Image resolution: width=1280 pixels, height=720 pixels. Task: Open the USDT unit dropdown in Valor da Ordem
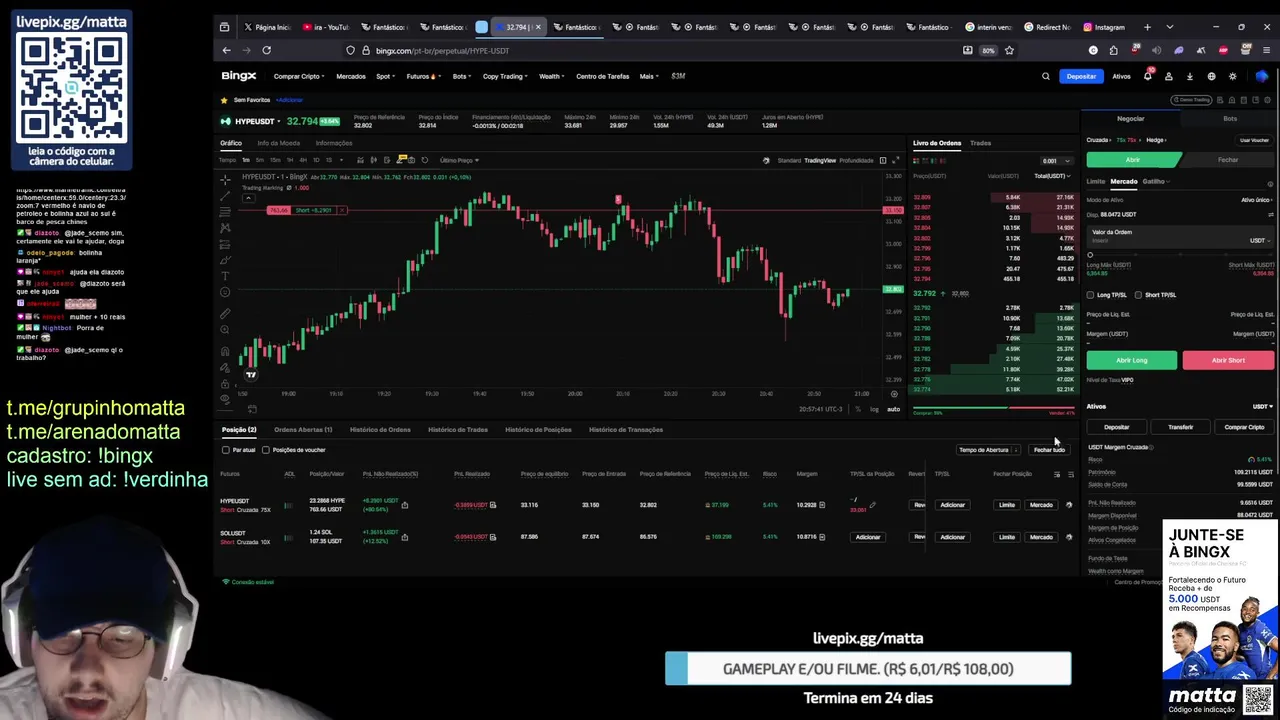(x=1260, y=241)
